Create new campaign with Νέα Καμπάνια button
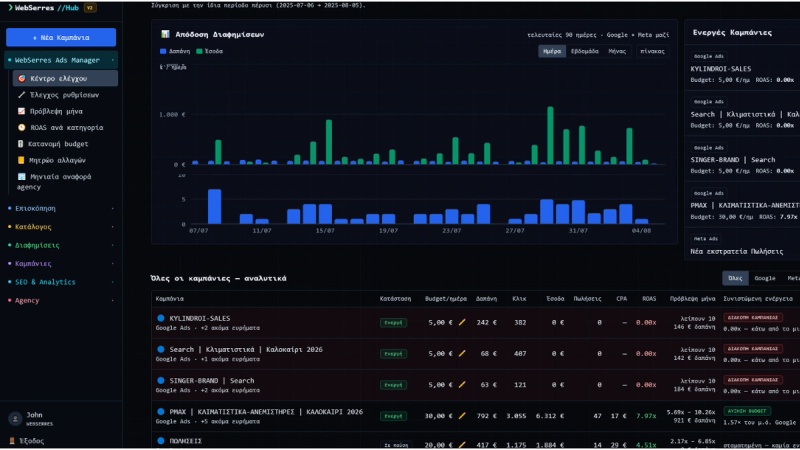This screenshot has height=450, width=800. [61, 37]
